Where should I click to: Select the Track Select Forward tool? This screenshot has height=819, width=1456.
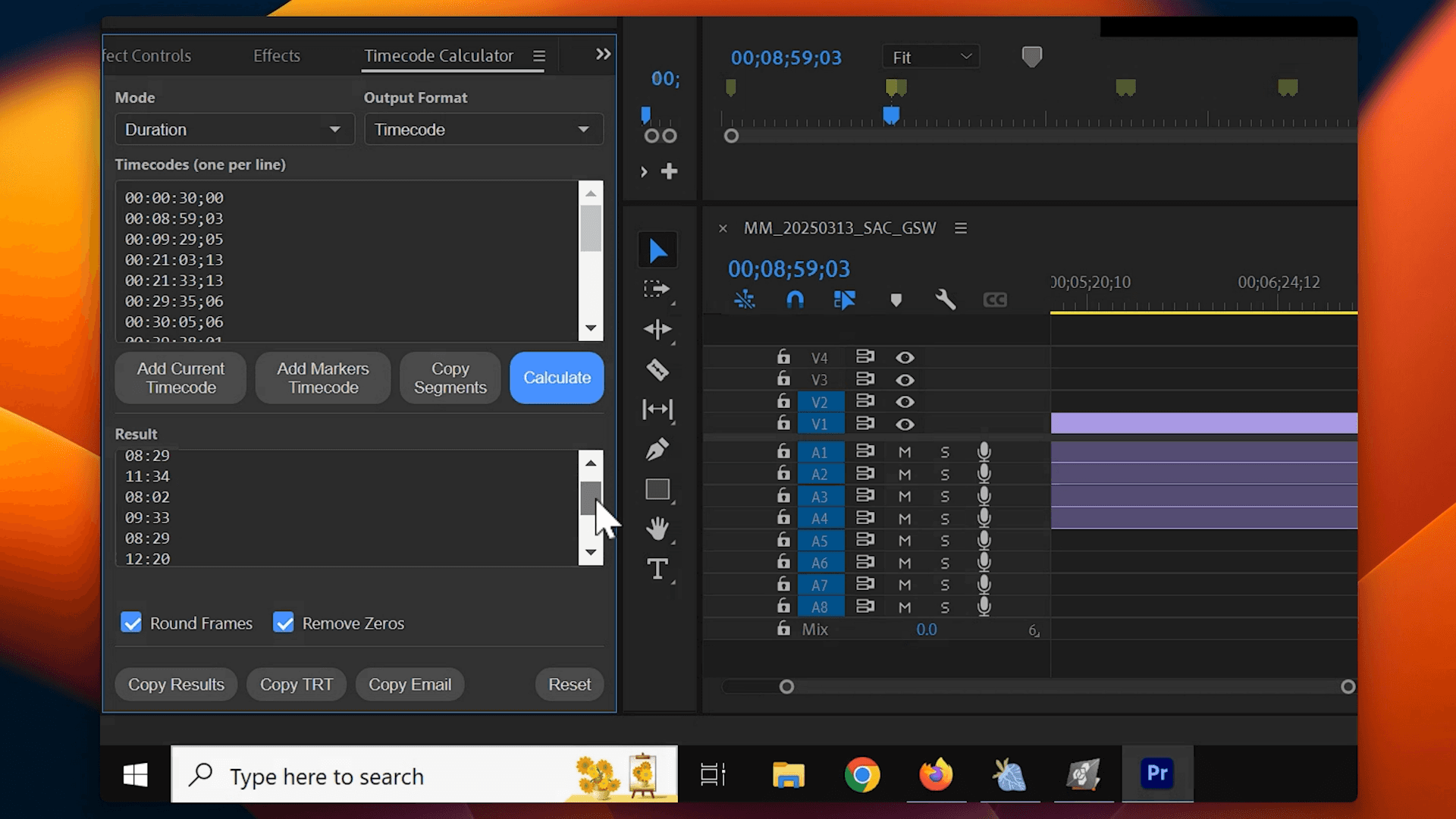click(x=657, y=290)
